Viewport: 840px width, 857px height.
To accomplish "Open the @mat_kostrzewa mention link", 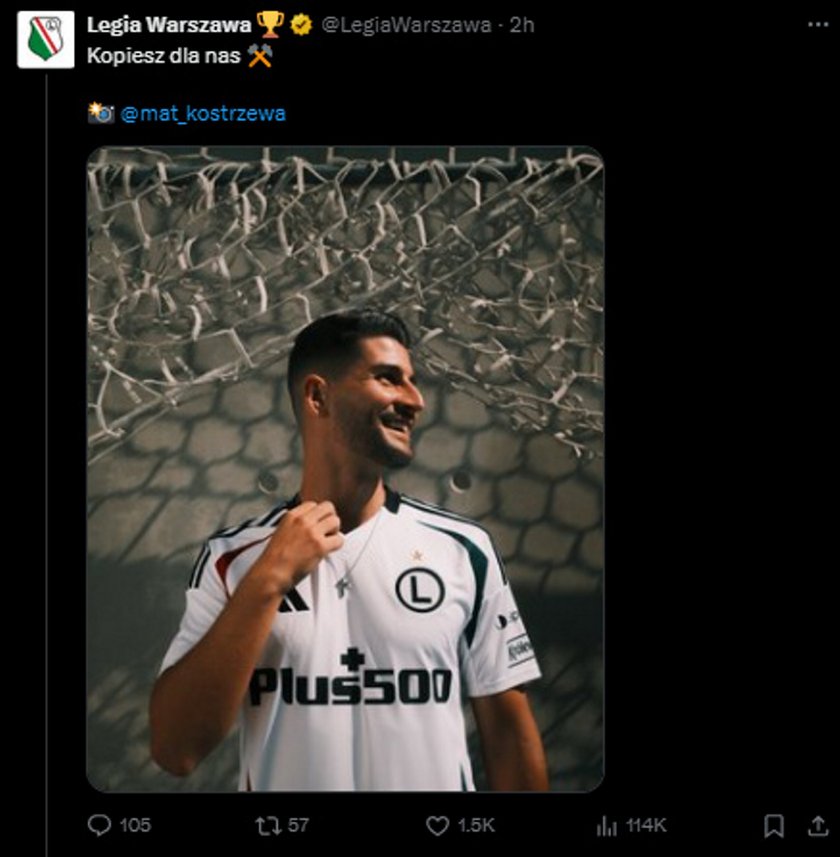I will [x=203, y=114].
